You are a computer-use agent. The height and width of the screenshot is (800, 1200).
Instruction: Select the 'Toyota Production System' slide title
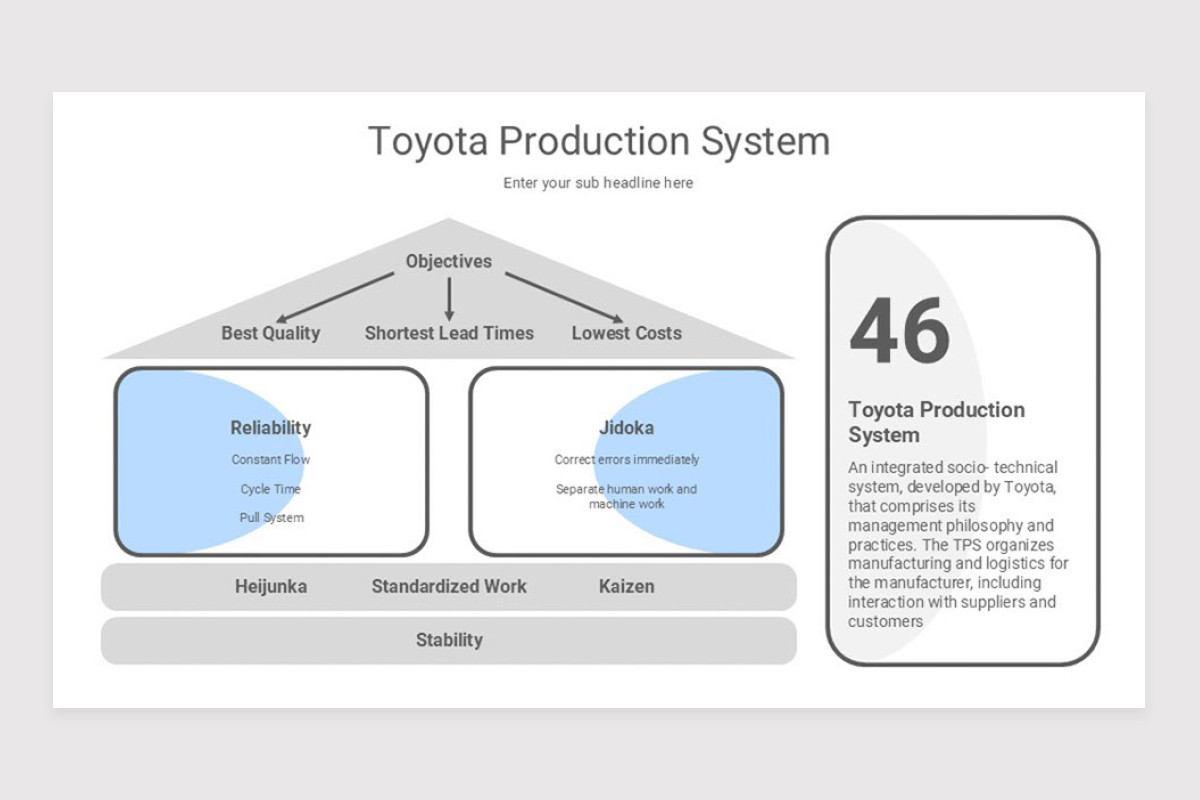tap(599, 141)
